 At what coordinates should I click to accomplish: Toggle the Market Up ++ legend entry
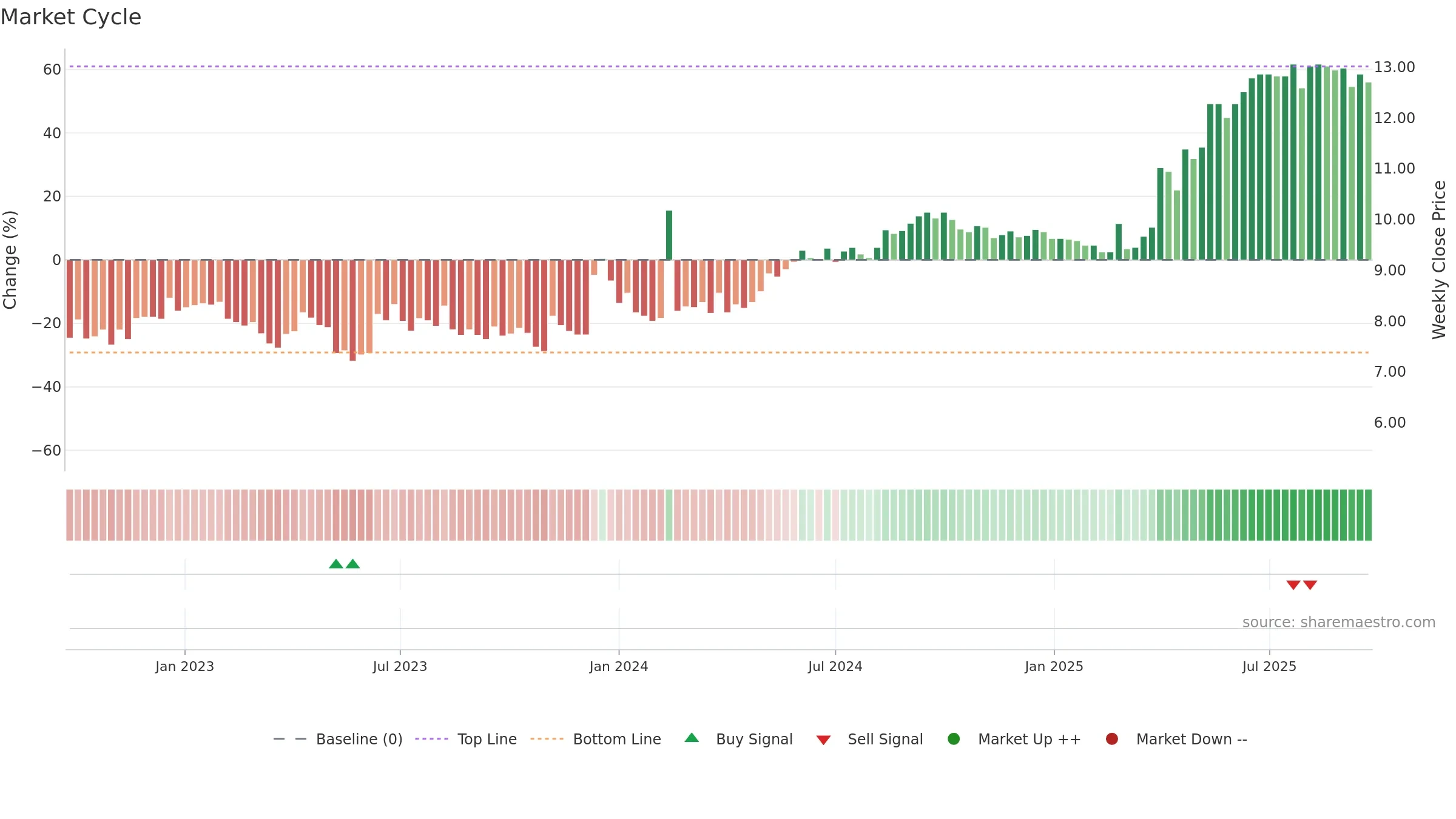(x=1014, y=739)
